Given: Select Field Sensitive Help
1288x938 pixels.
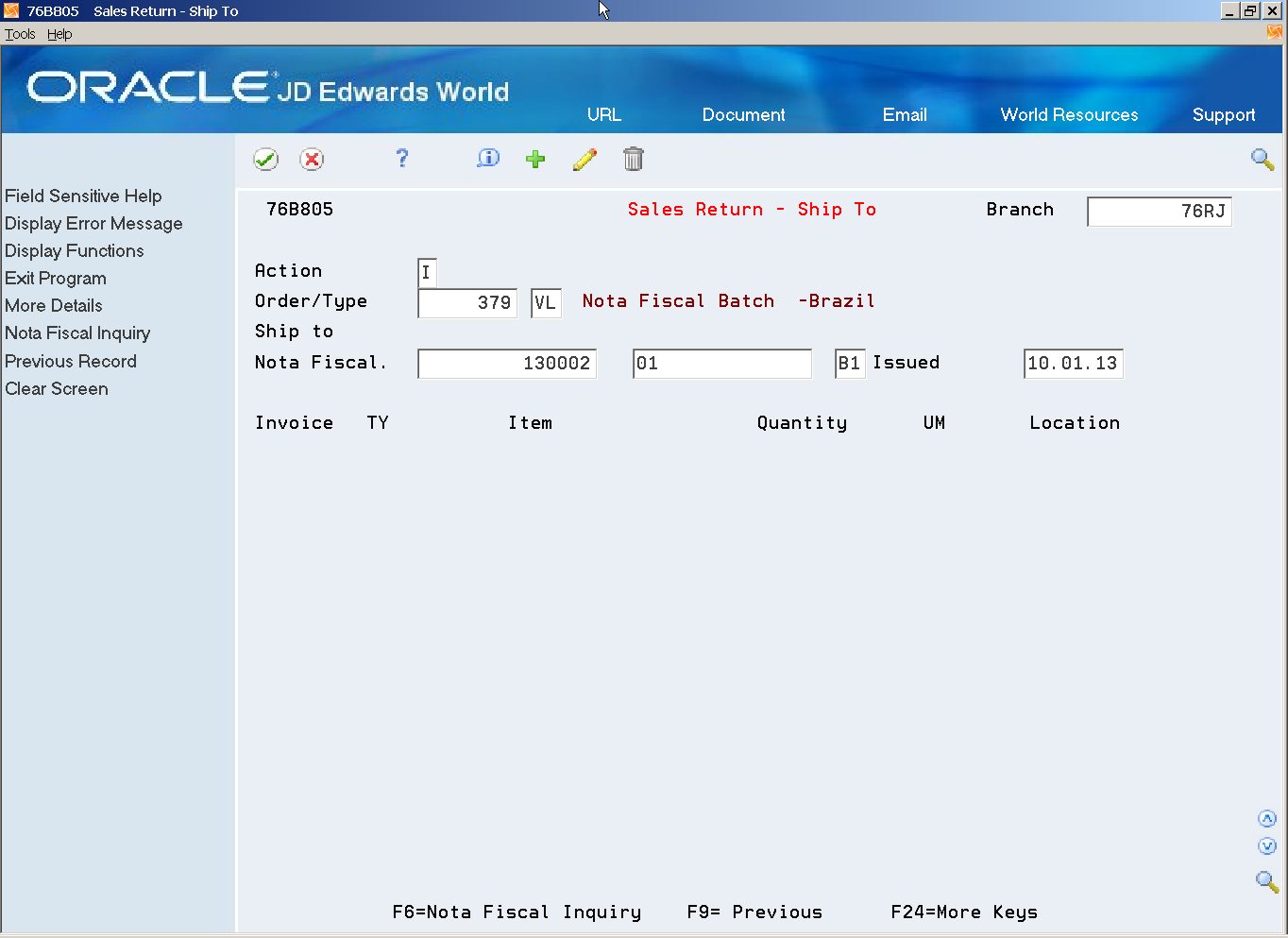Looking at the screenshot, I should click(x=83, y=196).
